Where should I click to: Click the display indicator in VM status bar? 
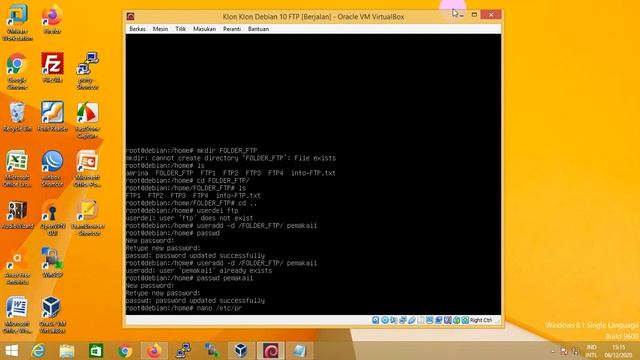[429, 320]
